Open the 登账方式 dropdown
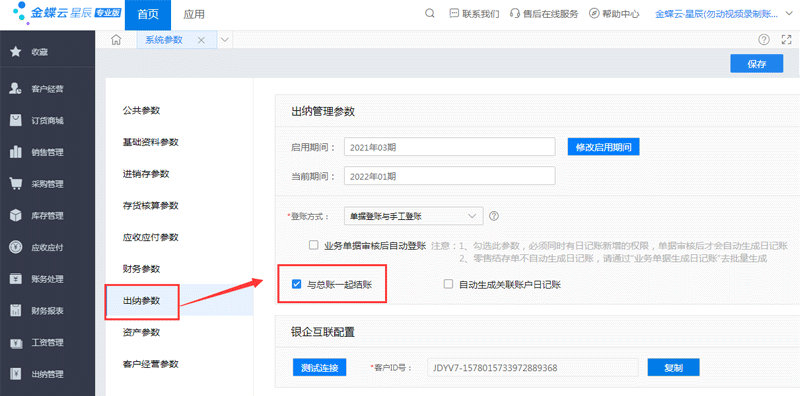800x396 pixels. pos(413,216)
